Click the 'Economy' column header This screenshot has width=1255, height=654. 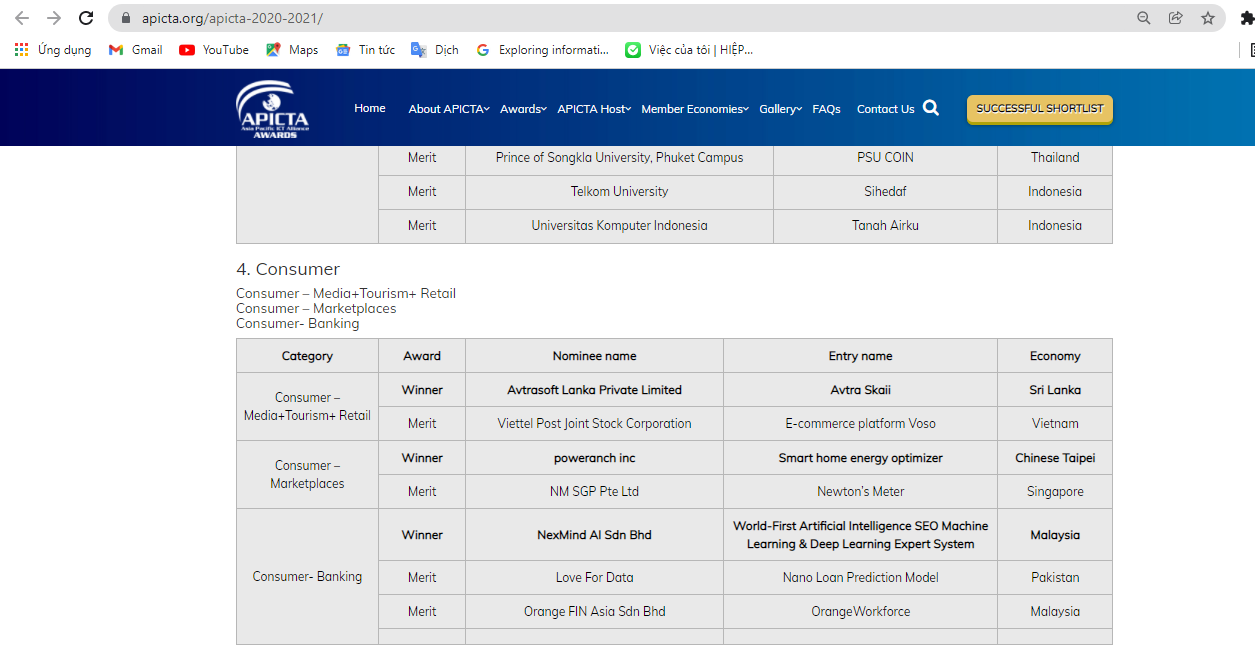(1055, 356)
